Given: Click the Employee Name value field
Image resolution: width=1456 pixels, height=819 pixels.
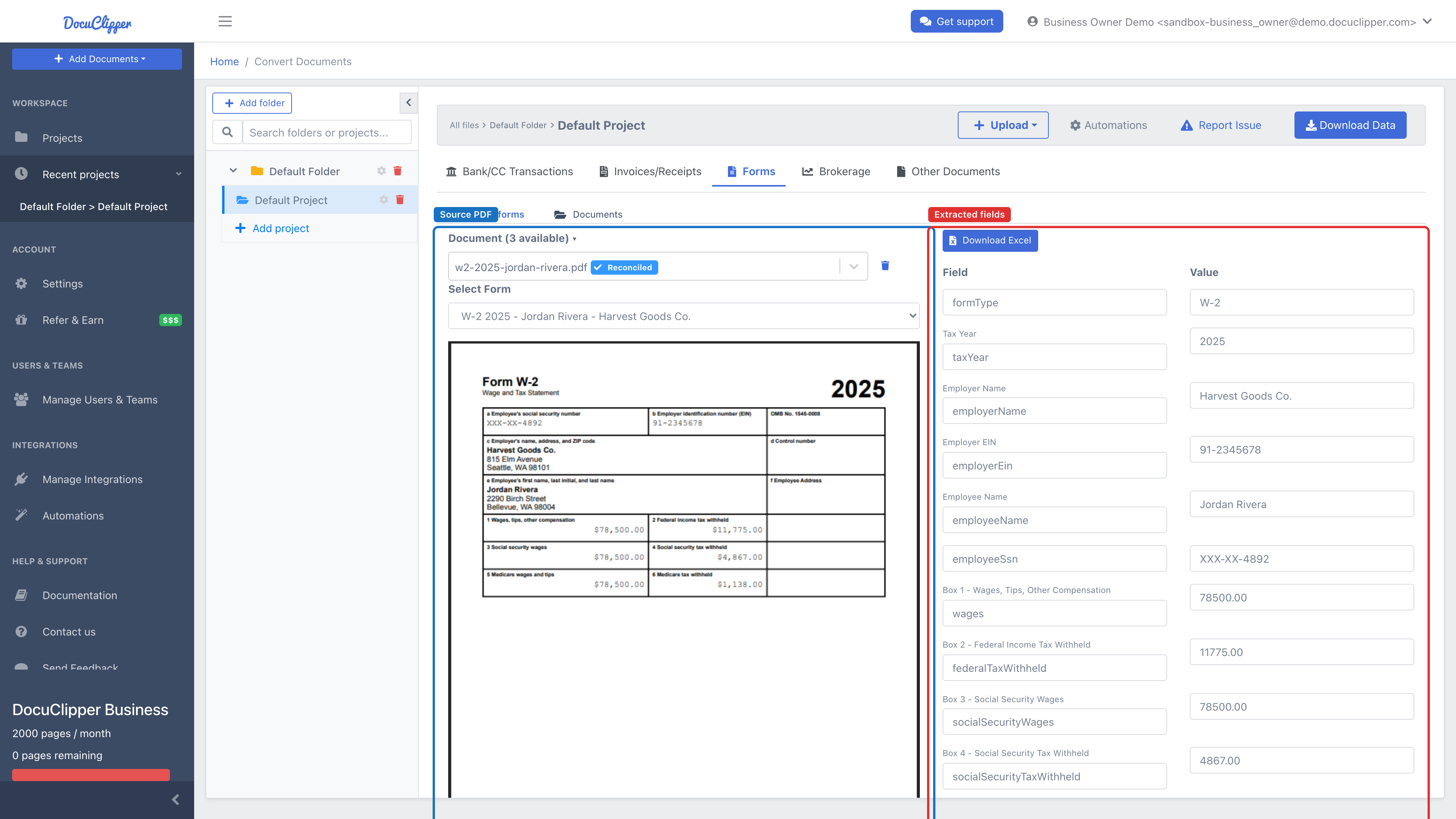Looking at the screenshot, I should coord(1302,504).
